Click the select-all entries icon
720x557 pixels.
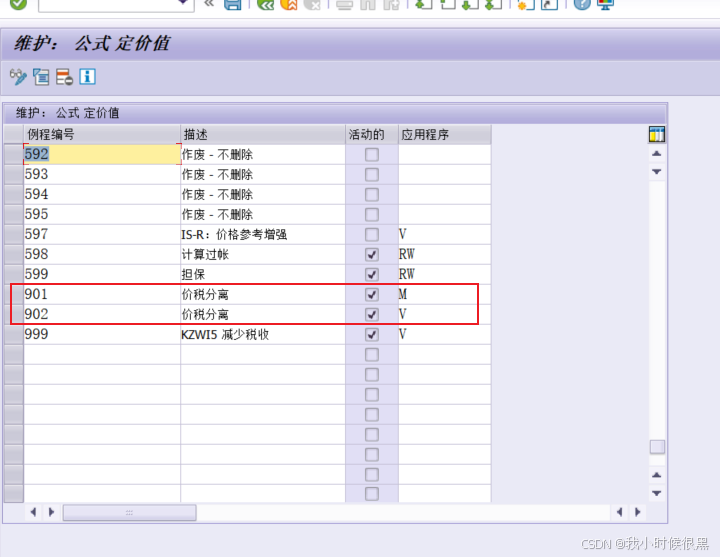[41, 77]
